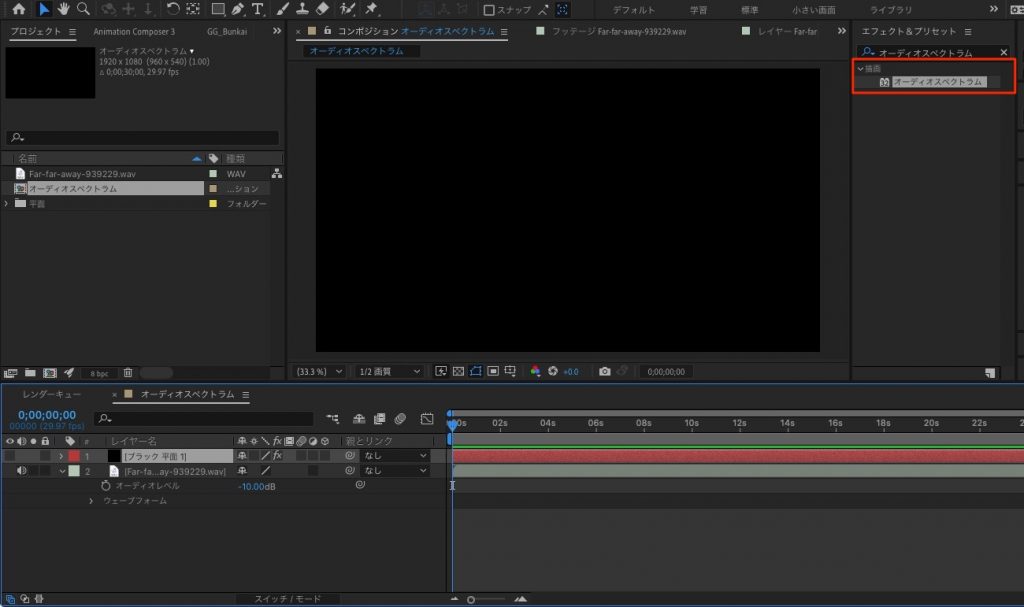Viewport: 1024px width, 607px height.
Task: Select the Zoom tool
Action: click(x=82, y=9)
